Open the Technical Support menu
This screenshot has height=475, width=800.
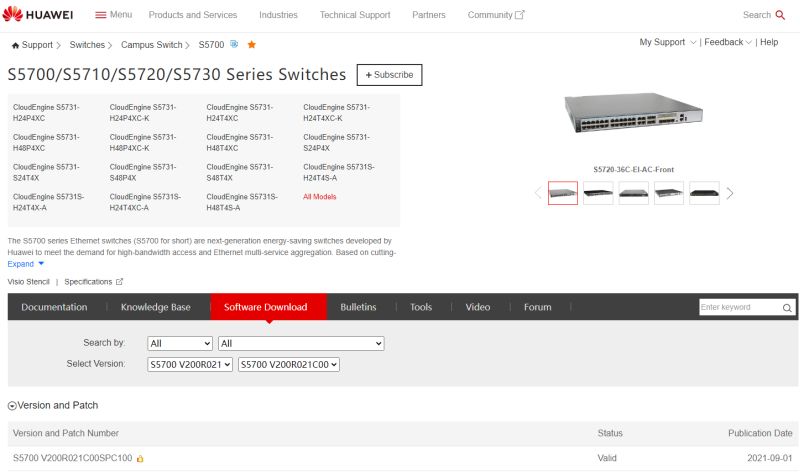point(355,15)
